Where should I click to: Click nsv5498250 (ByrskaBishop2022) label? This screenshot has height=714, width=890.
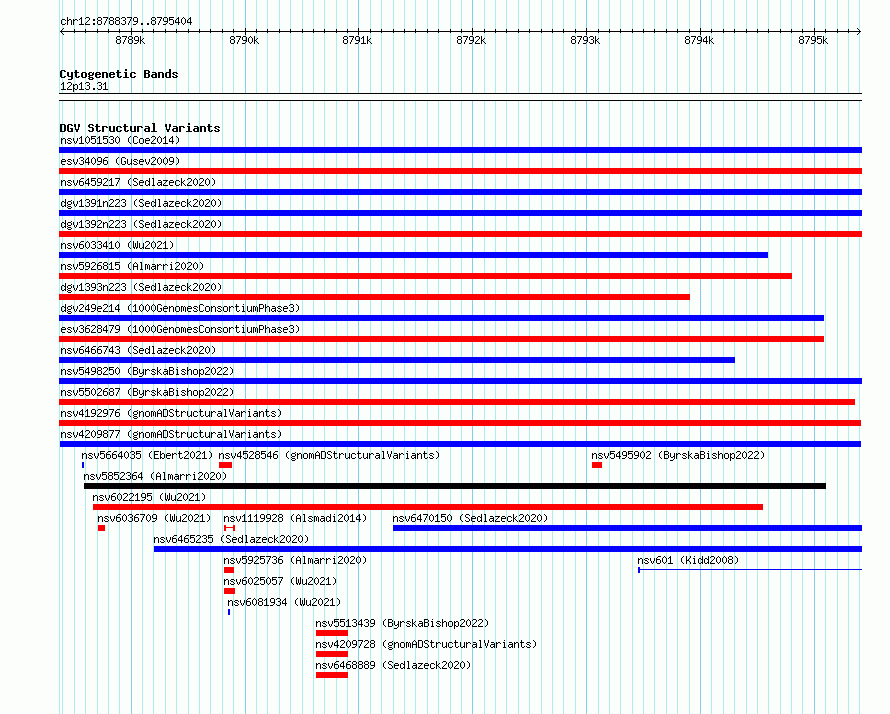tap(147, 371)
